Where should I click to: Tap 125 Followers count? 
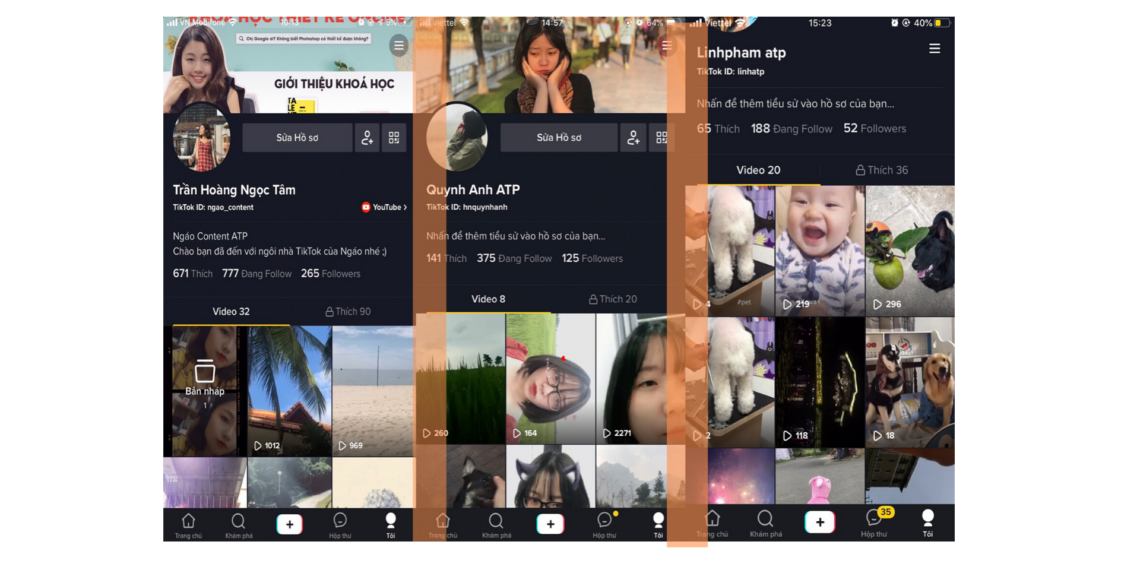click(592, 258)
